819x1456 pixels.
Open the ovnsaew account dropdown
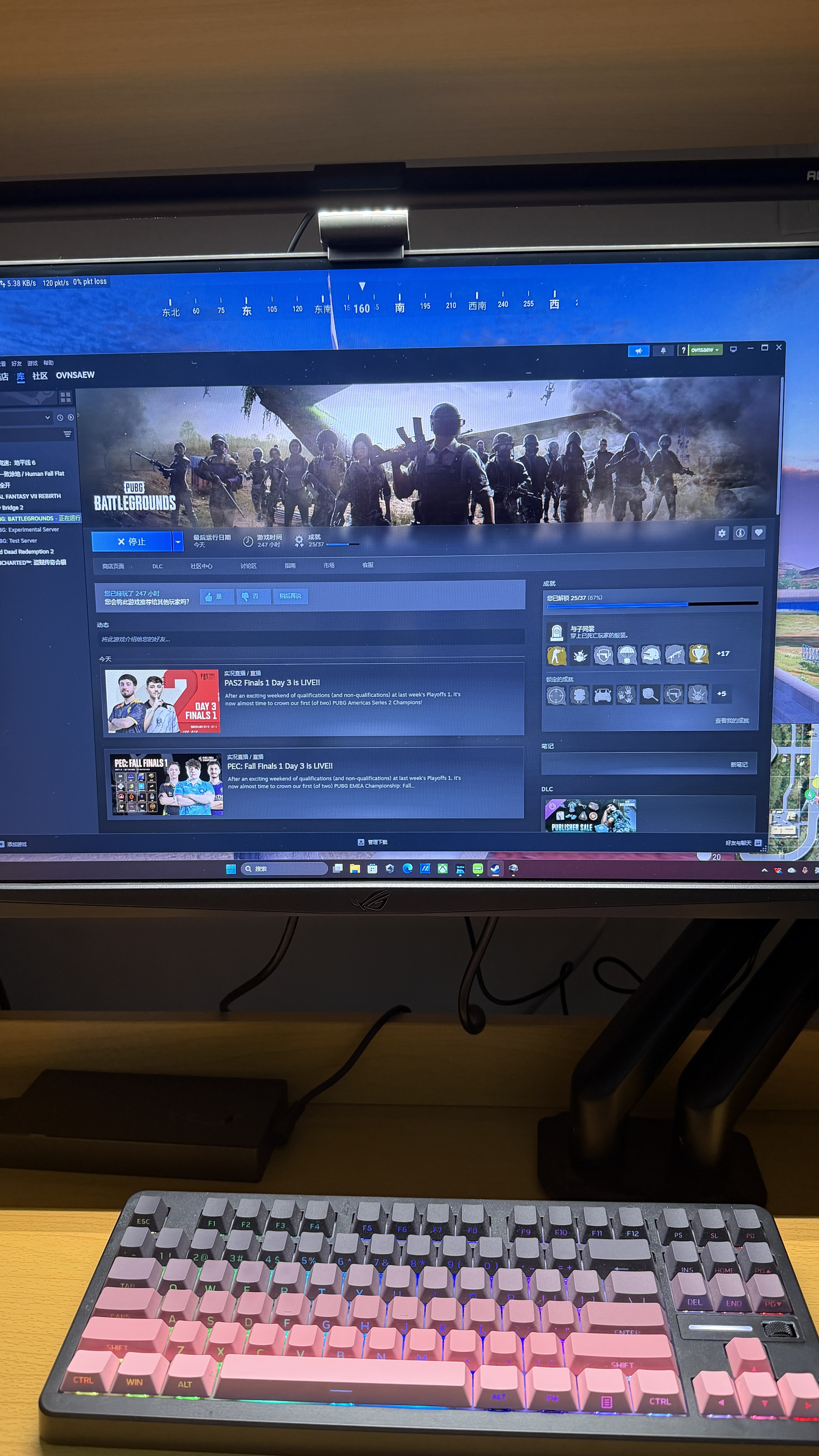coord(705,350)
